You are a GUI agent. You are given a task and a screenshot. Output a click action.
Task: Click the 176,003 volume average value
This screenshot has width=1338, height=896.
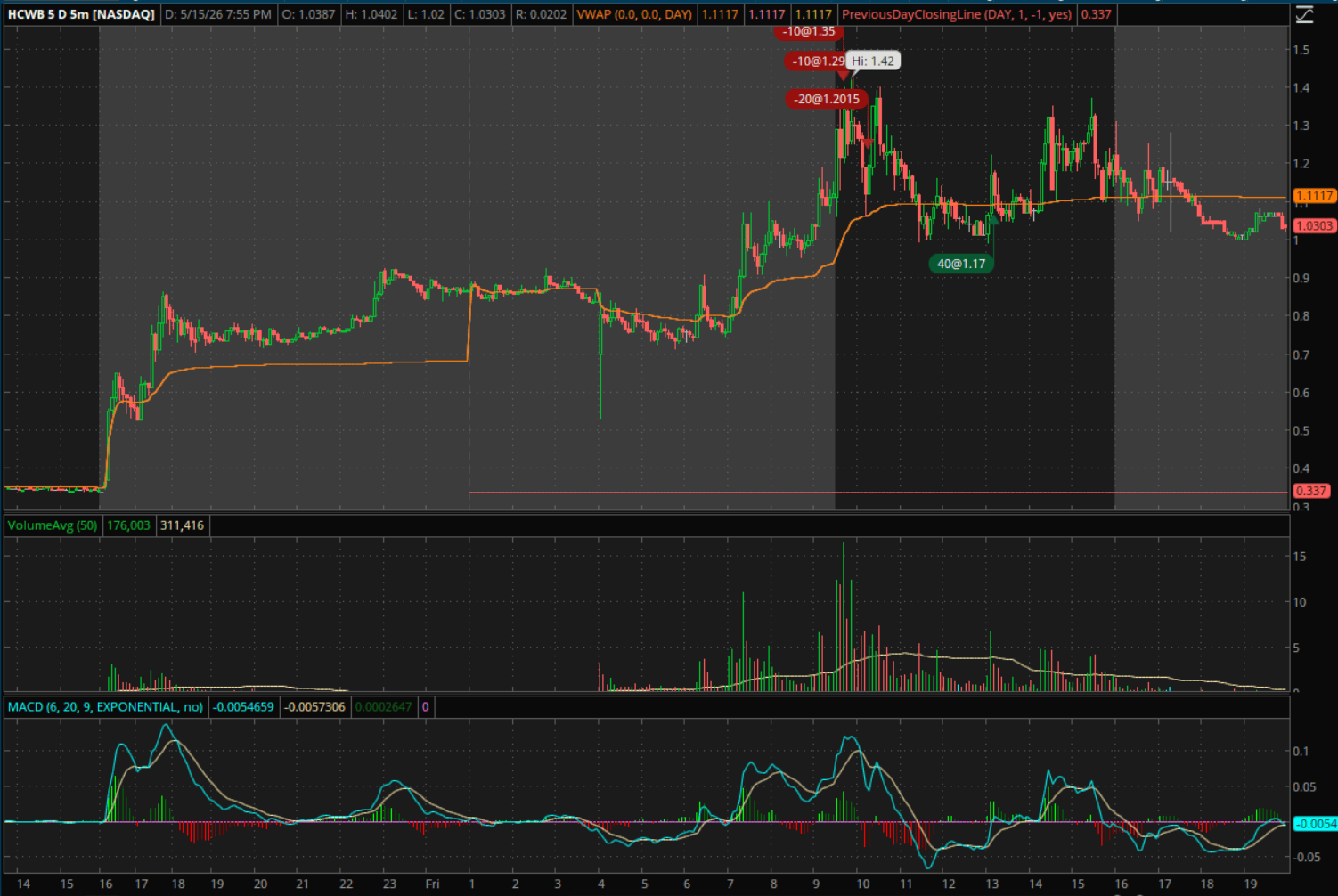(129, 525)
